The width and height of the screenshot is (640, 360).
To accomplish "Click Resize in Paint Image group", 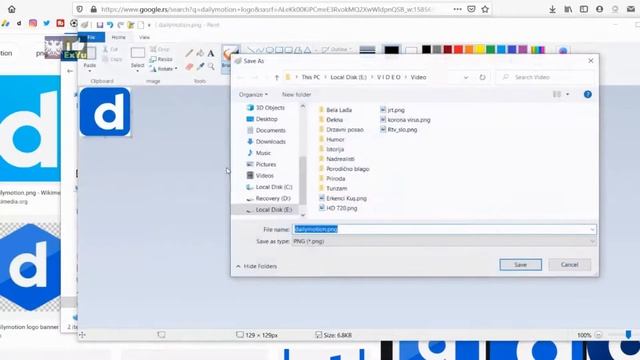I will pyautogui.click(x=161, y=59).
